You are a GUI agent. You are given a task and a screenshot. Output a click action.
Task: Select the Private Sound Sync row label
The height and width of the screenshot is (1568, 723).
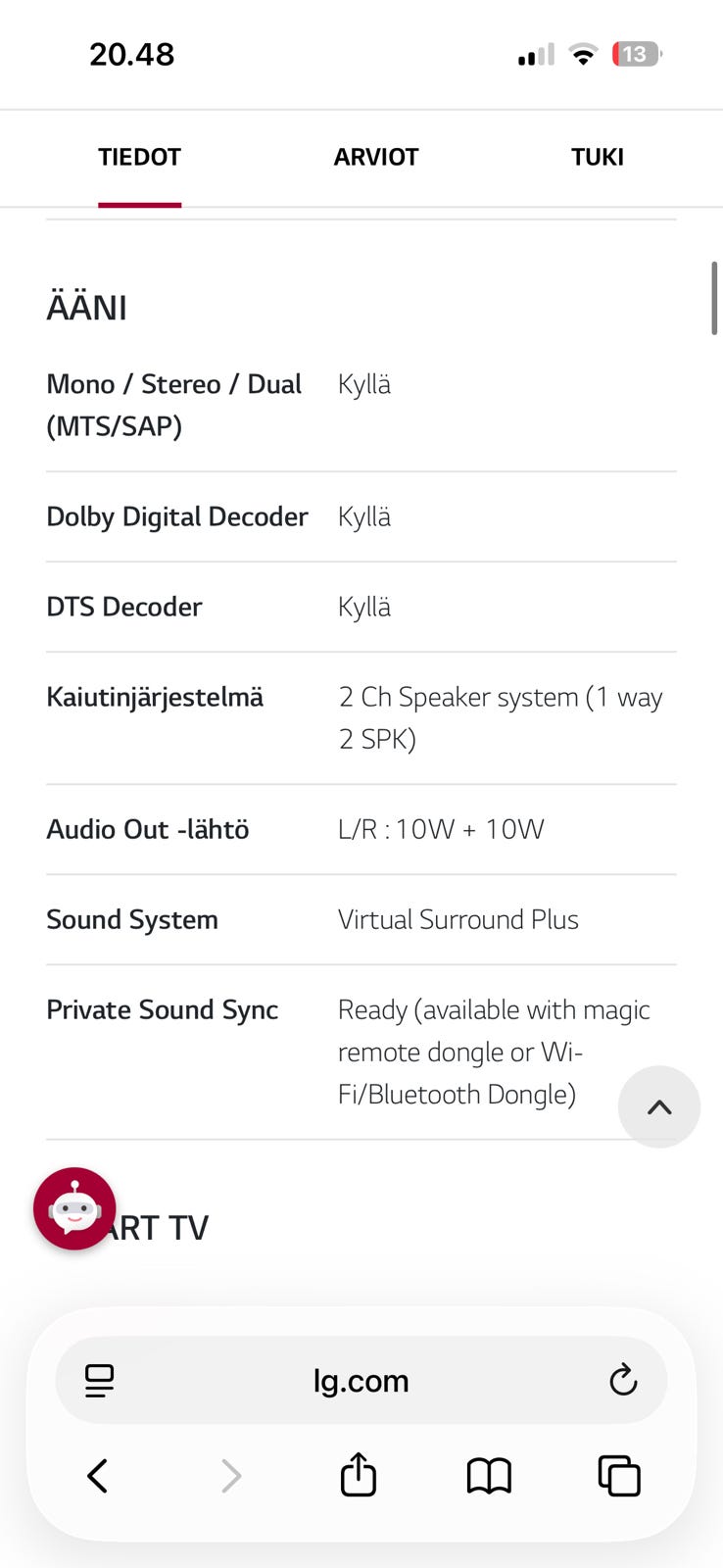tap(163, 1010)
